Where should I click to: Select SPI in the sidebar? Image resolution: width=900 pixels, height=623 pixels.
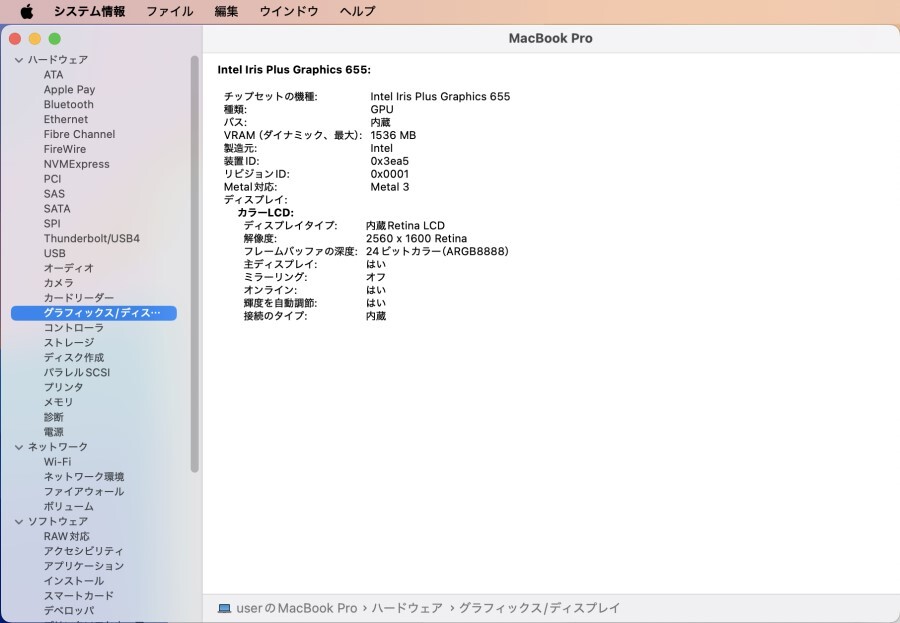(52, 224)
